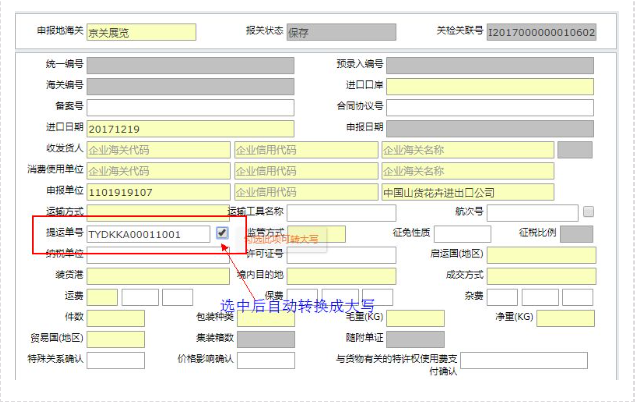
Task: Focus the 毛重(KG) input field
Action: [415, 318]
